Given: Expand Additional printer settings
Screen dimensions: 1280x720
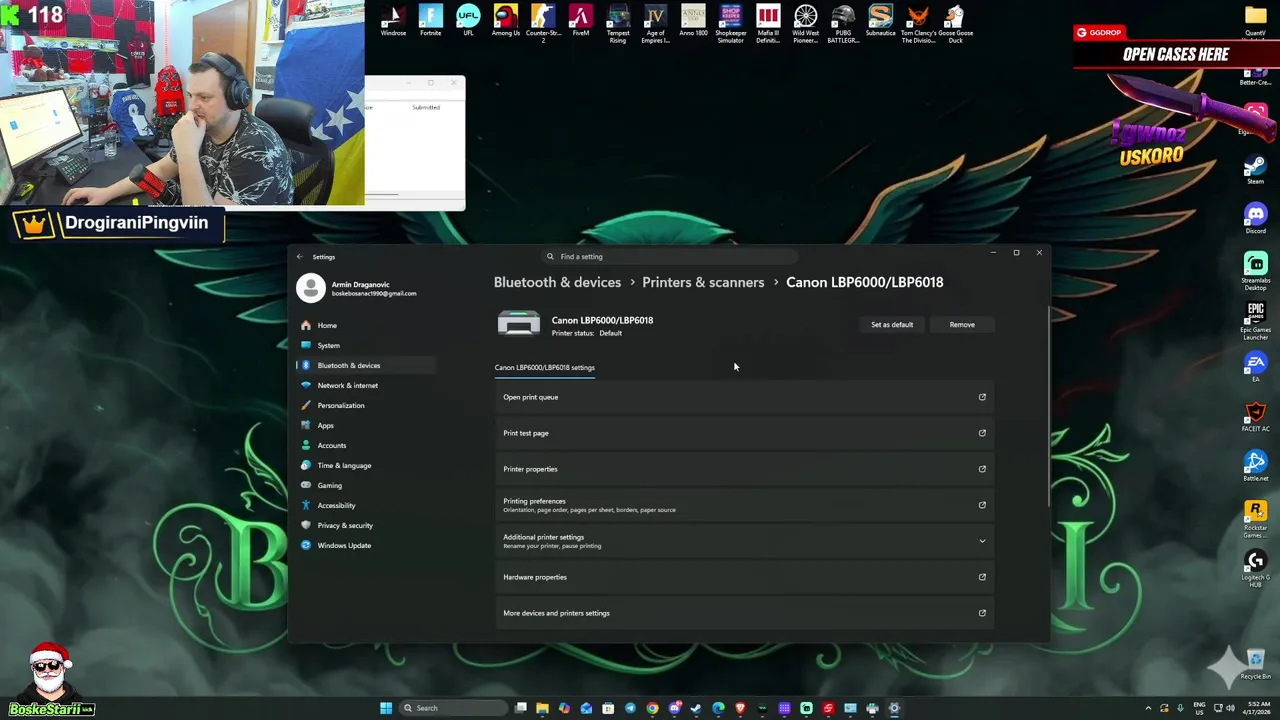Looking at the screenshot, I should tap(744, 541).
